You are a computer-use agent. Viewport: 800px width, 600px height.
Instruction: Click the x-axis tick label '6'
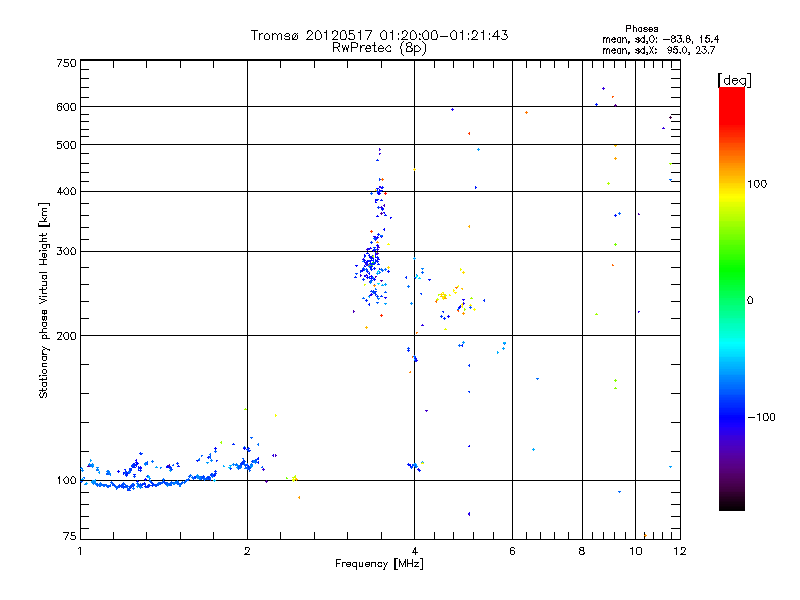(x=512, y=551)
